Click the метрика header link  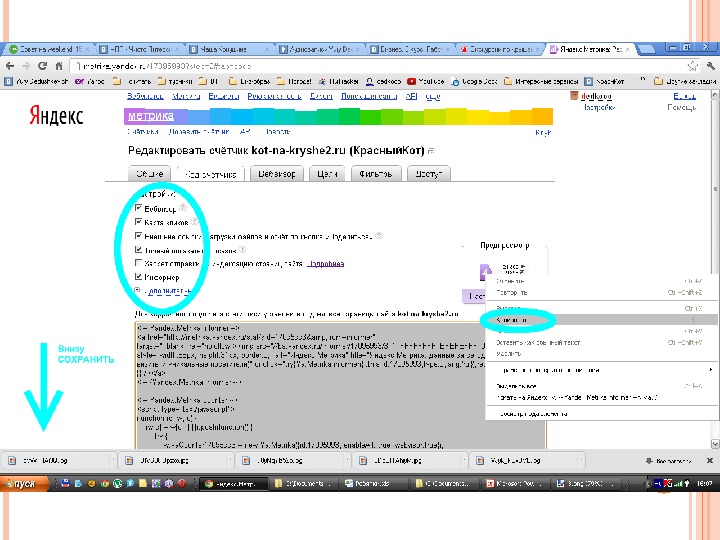coord(151,116)
